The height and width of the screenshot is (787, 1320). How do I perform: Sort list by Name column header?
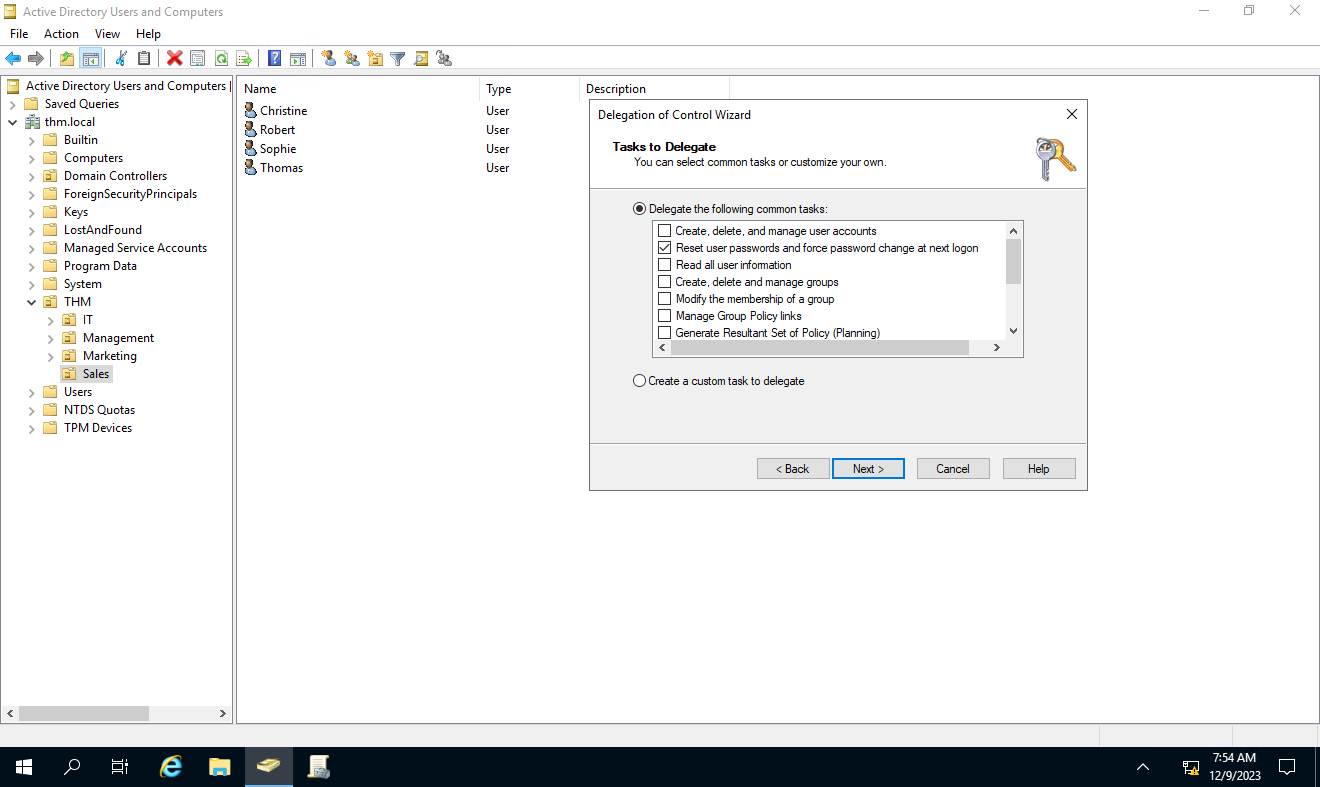tap(358, 89)
